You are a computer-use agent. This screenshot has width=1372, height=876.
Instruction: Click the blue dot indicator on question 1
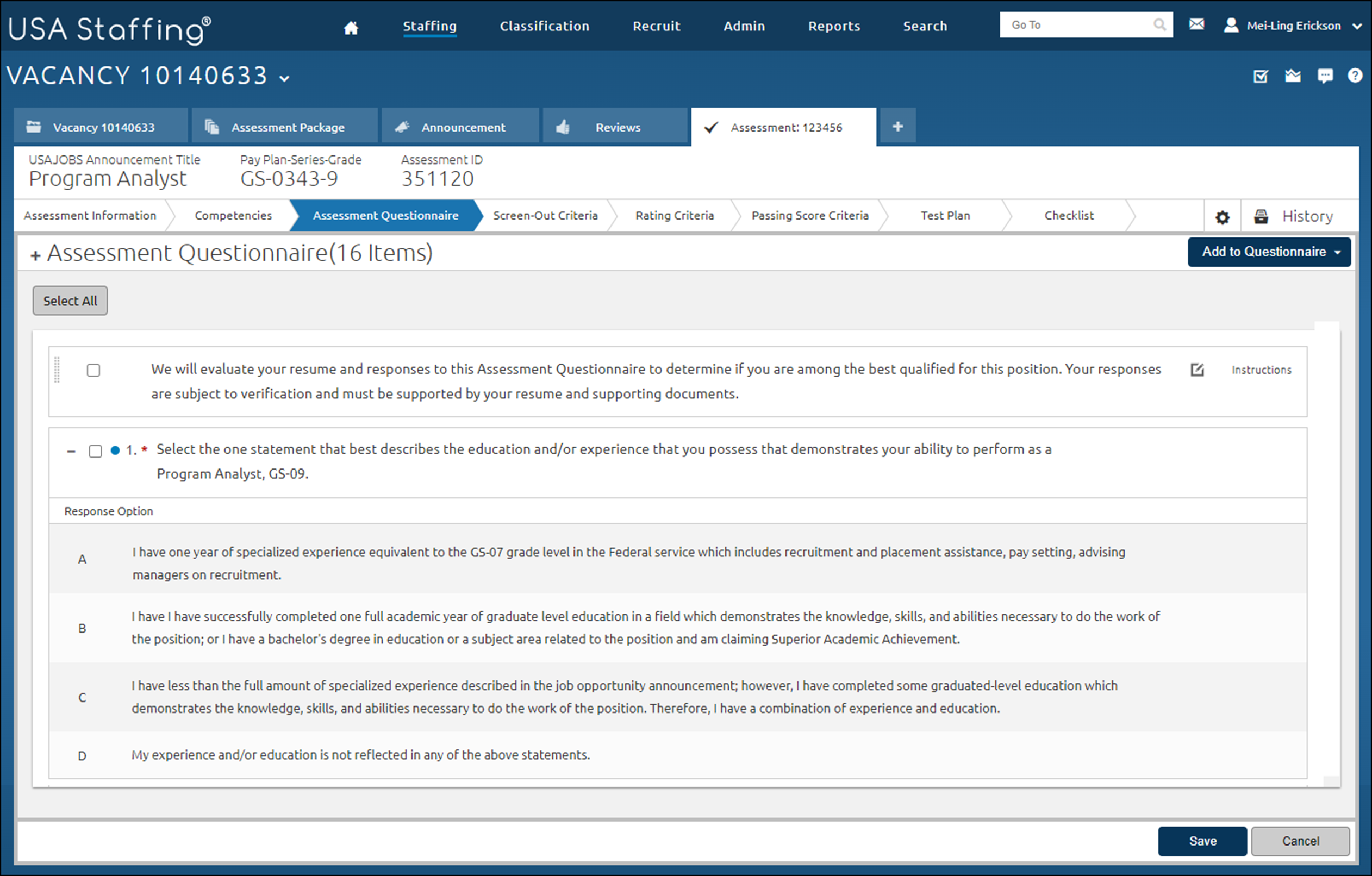point(115,450)
